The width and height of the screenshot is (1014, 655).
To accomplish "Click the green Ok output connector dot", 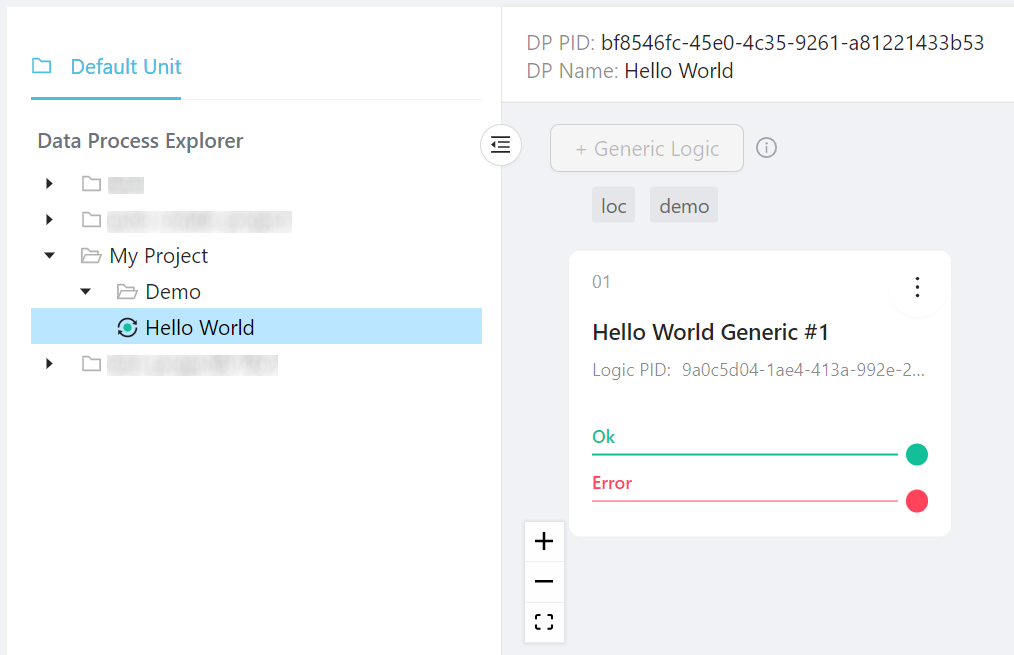I will pos(916,455).
